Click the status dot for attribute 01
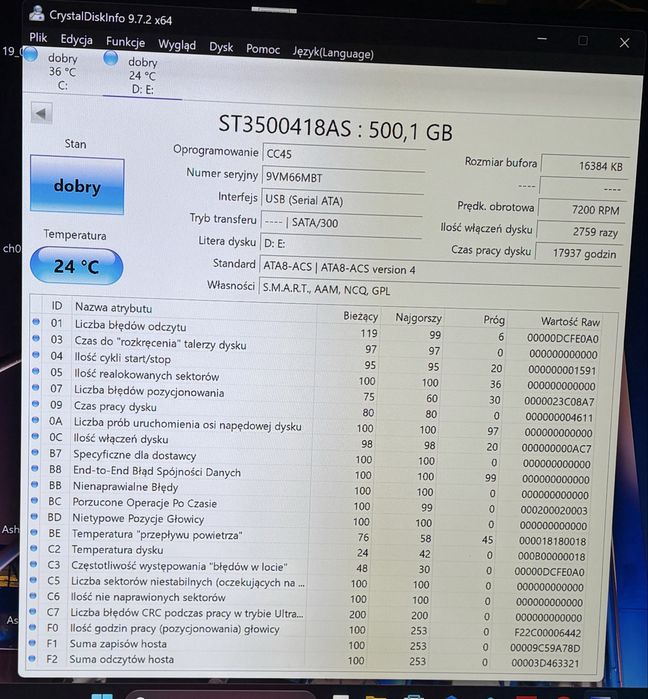 [x=36, y=322]
